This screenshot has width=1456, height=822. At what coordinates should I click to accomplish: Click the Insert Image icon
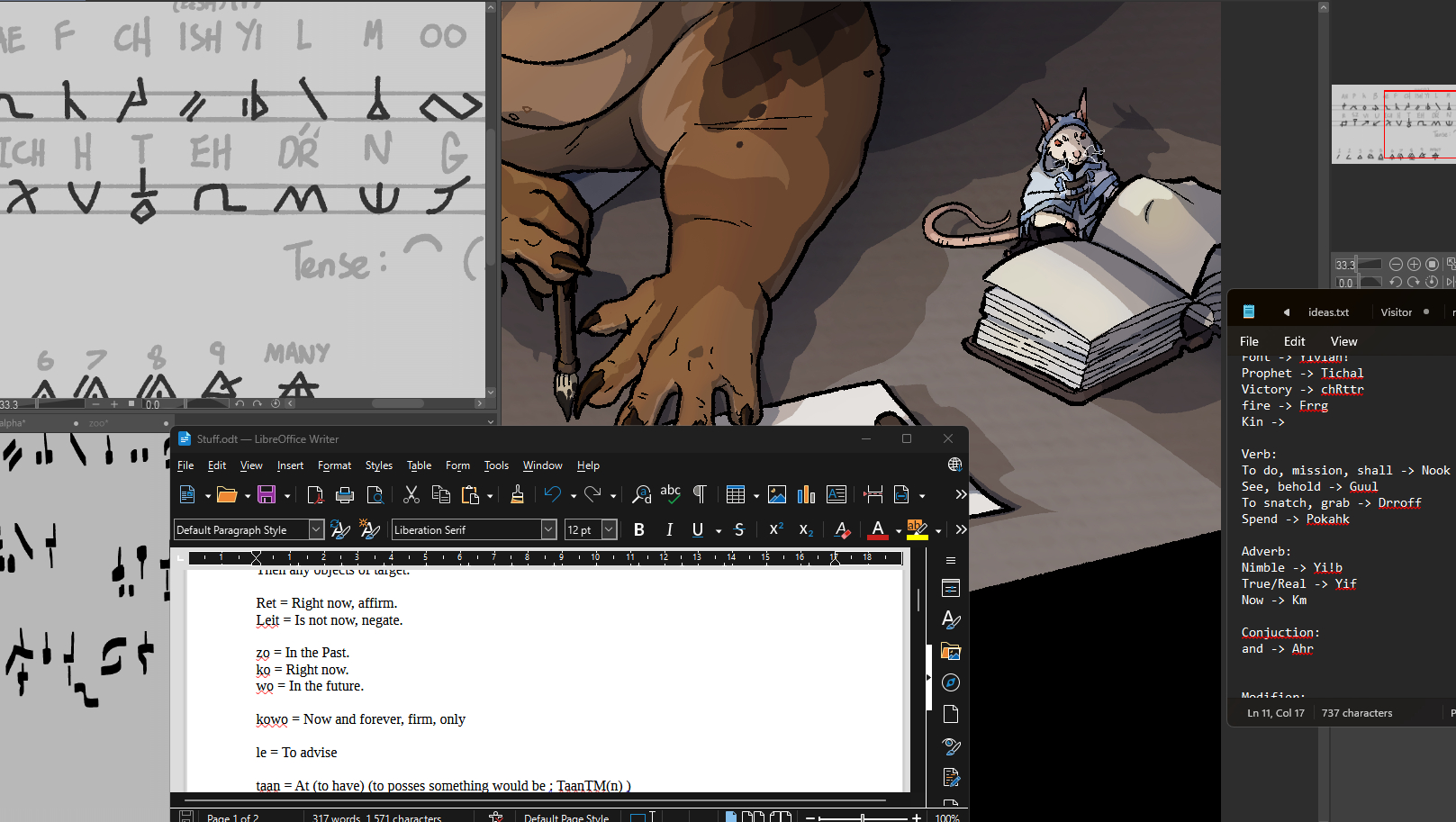tap(777, 494)
